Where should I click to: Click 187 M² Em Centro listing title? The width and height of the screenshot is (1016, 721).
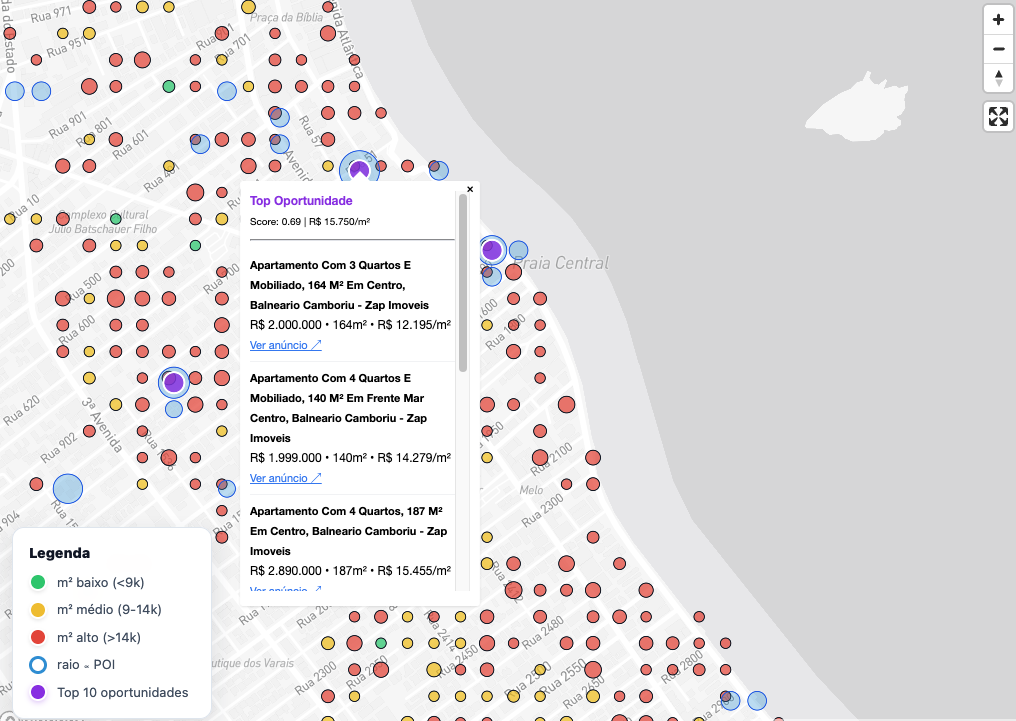[348, 530]
